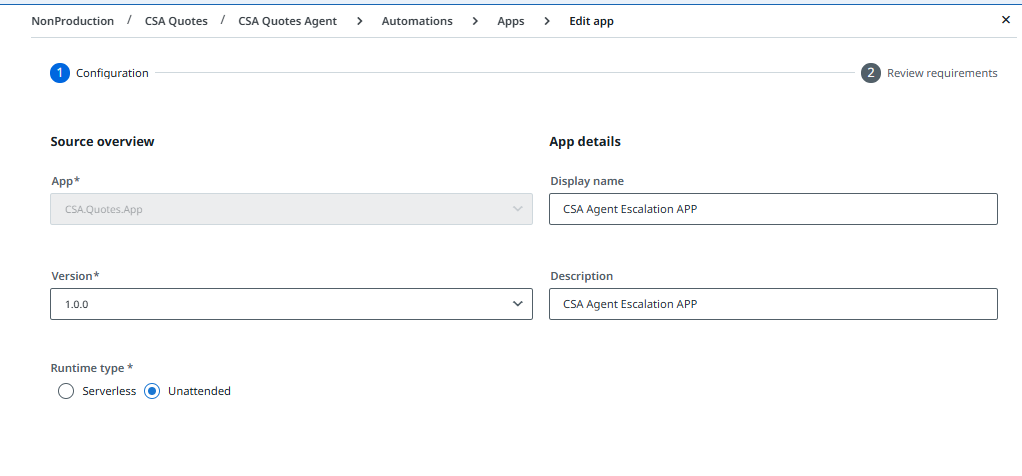Close the Edit app panel
The image size is (1022, 476).
[1006, 20]
